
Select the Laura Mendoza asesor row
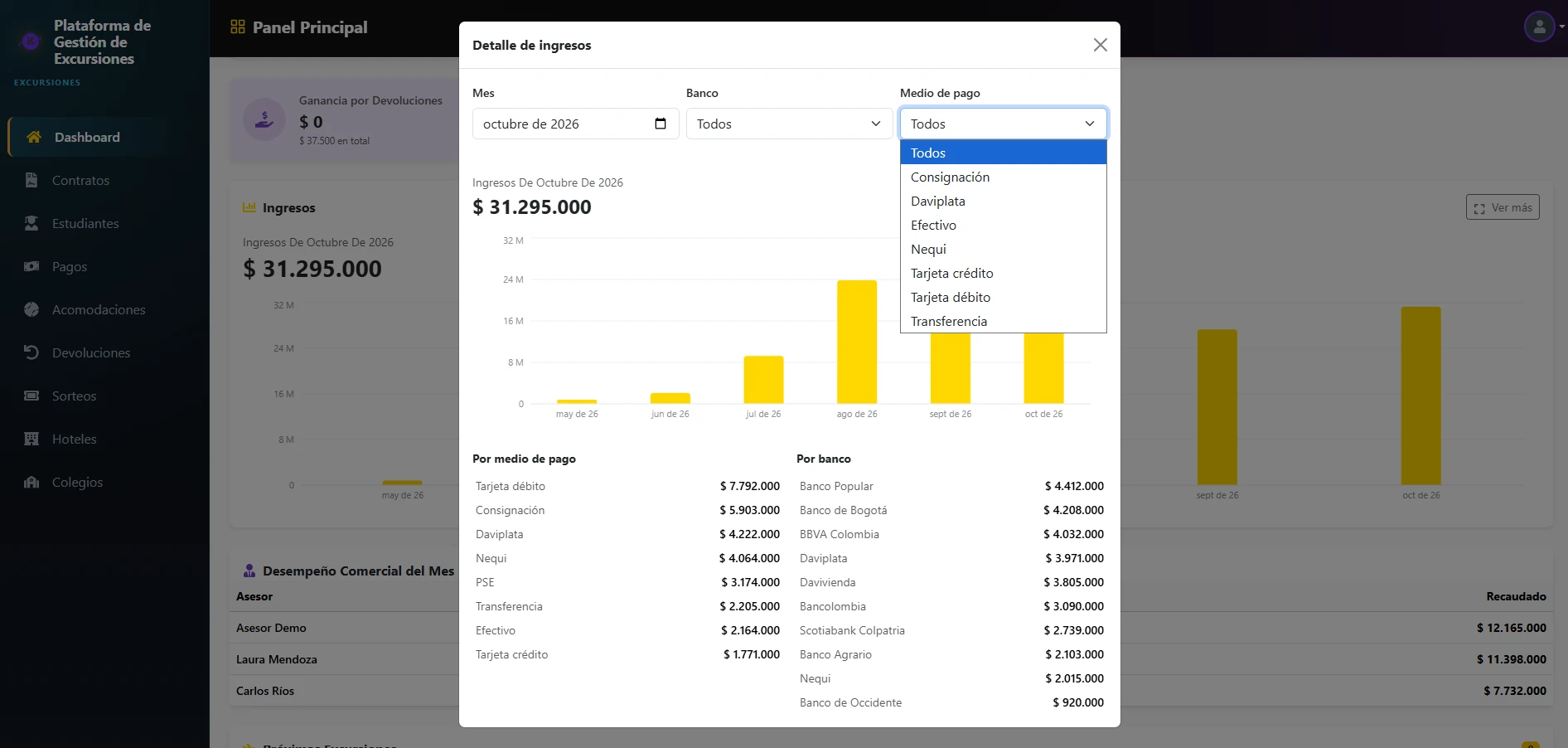(891, 659)
